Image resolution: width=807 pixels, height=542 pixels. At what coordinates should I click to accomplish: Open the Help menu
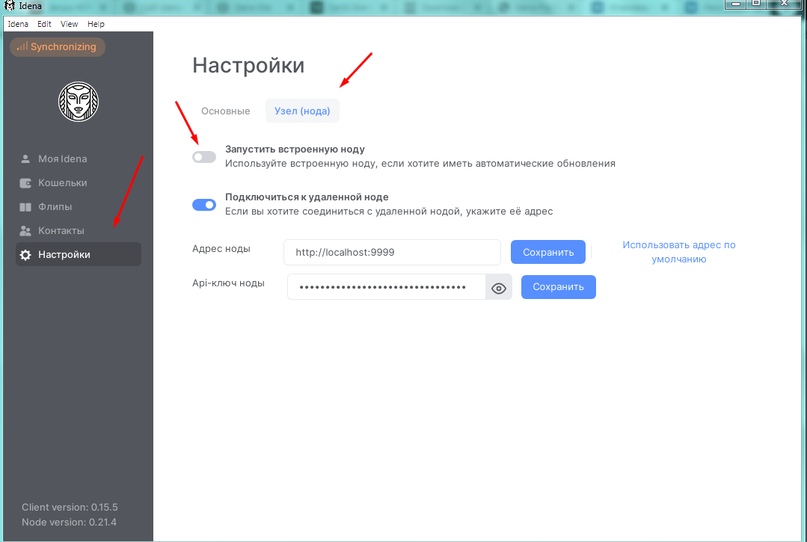pos(96,24)
